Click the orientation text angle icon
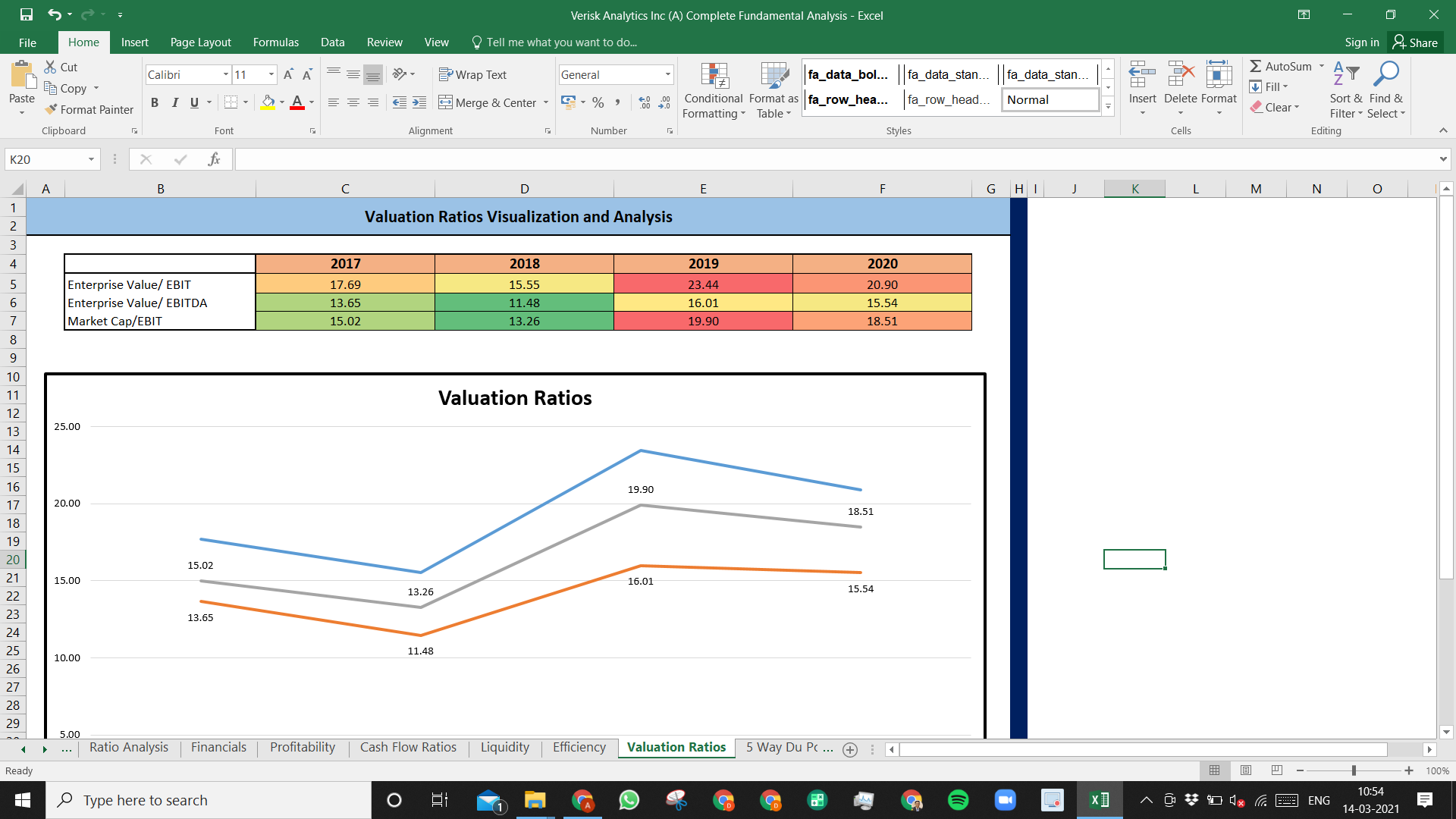This screenshot has width=1456, height=819. pos(400,74)
